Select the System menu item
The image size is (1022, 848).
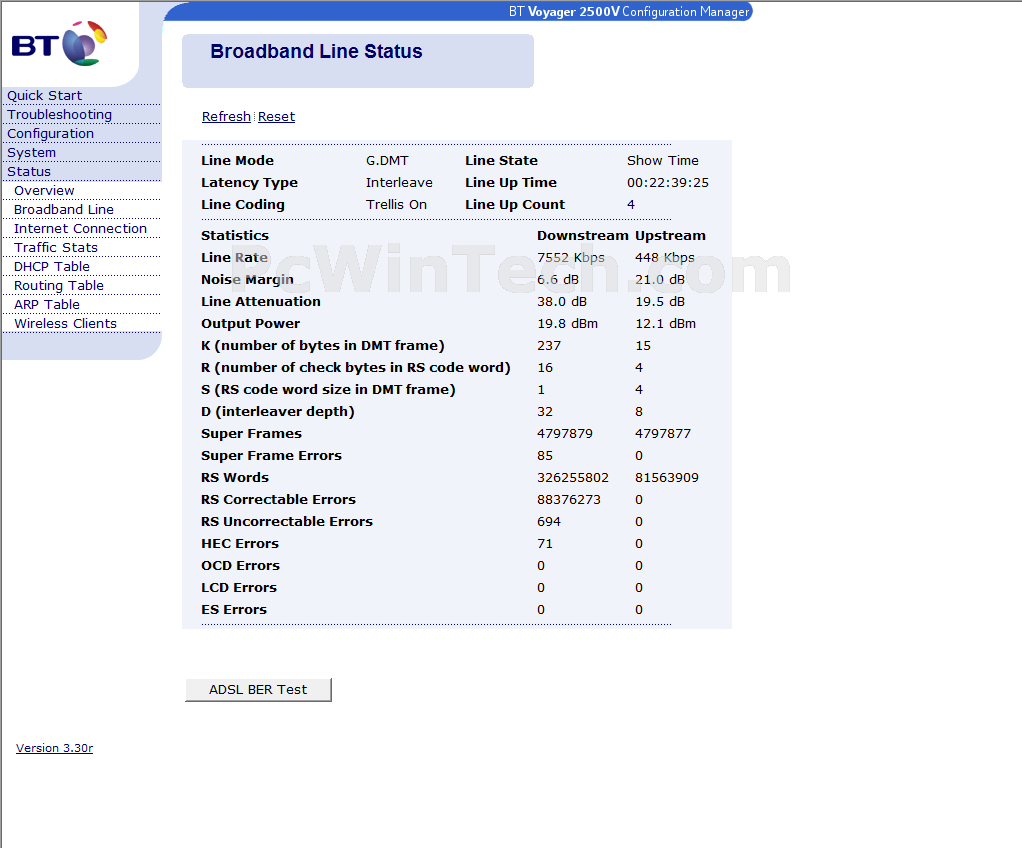point(31,153)
